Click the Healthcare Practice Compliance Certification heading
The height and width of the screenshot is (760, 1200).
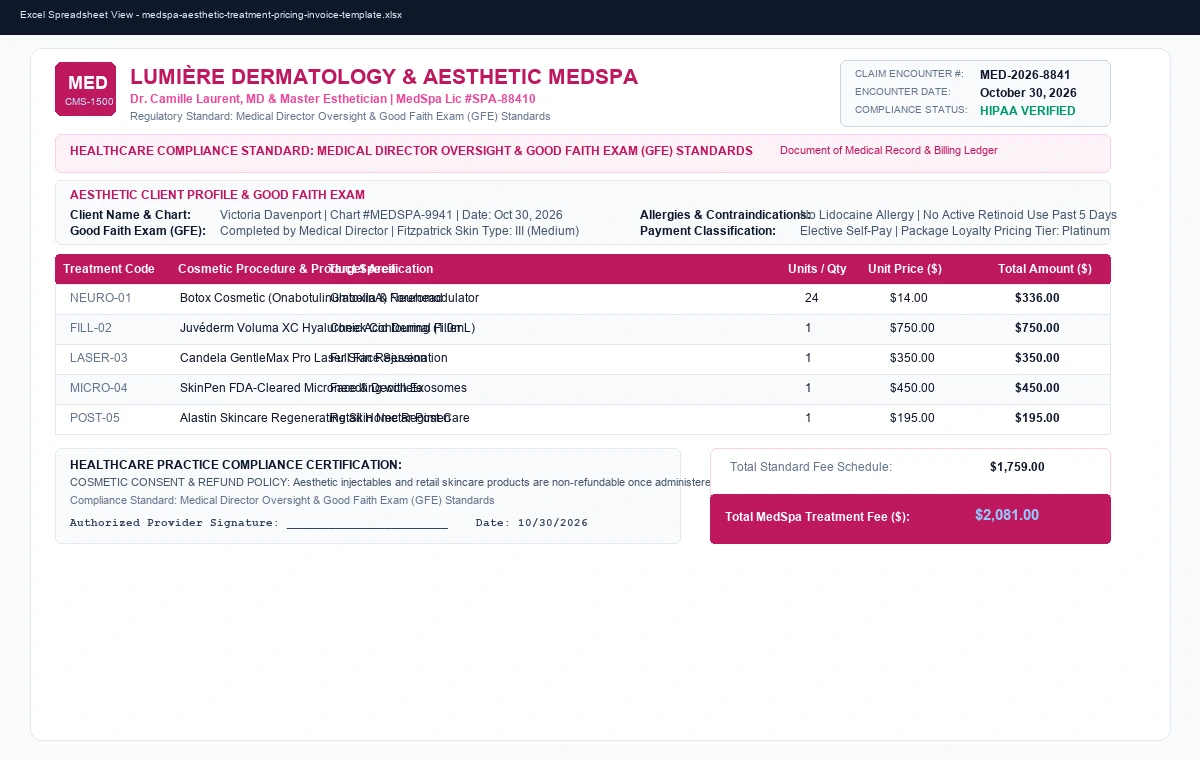coord(236,465)
